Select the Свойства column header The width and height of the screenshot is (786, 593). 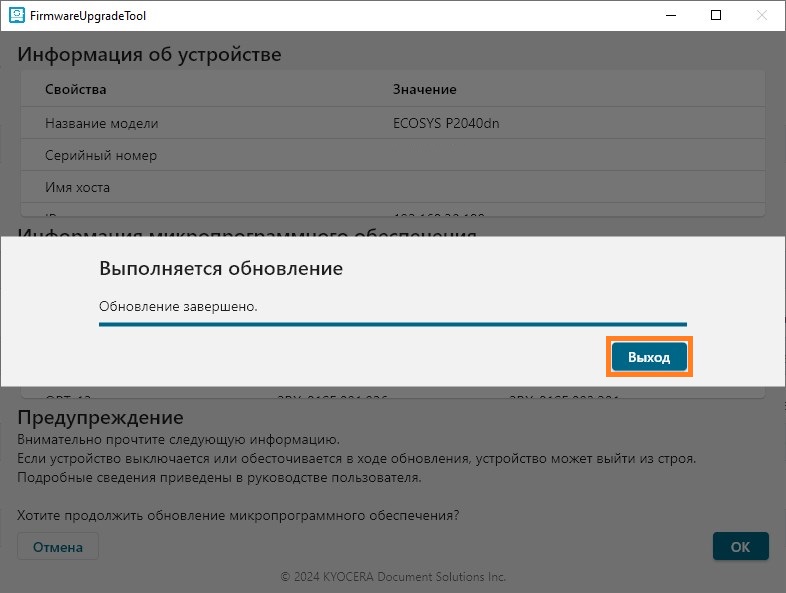tap(75, 90)
